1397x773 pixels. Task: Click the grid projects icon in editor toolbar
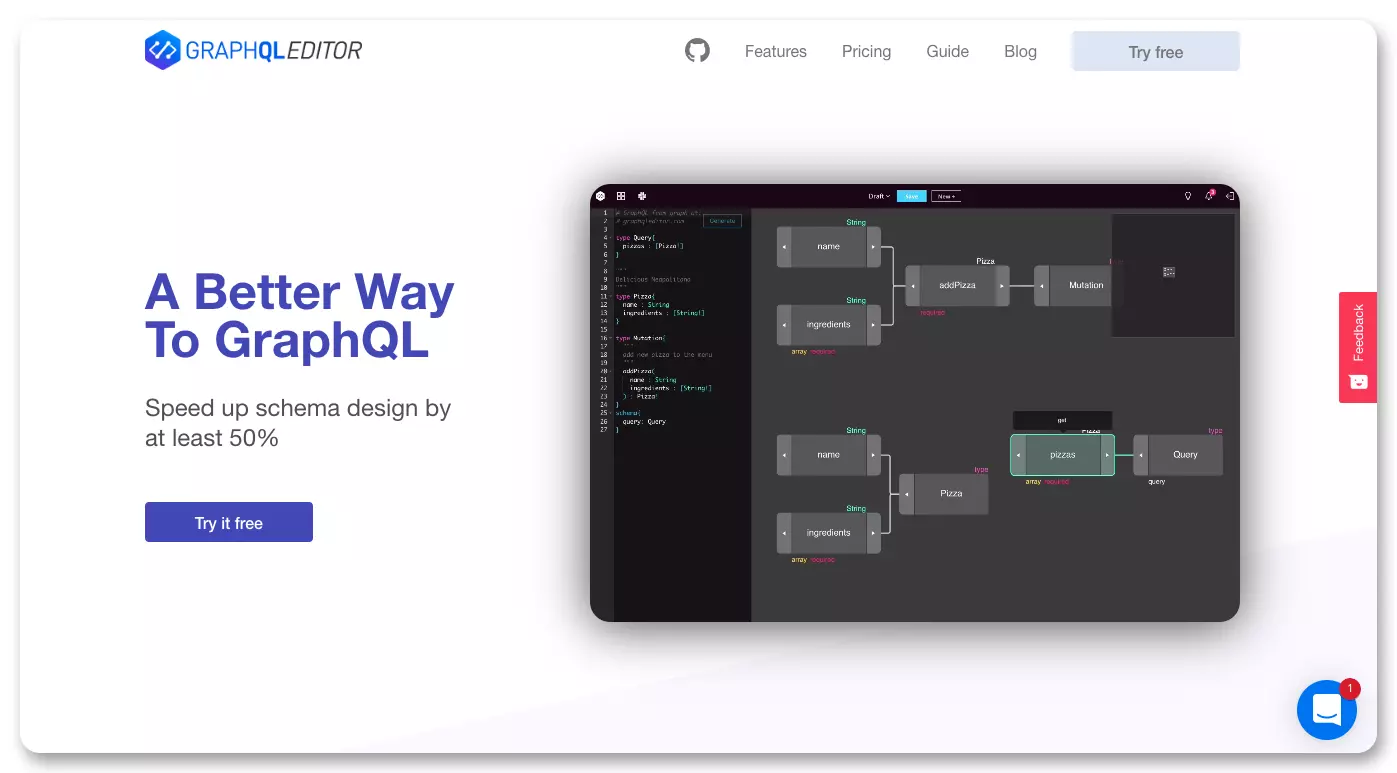click(x=621, y=196)
